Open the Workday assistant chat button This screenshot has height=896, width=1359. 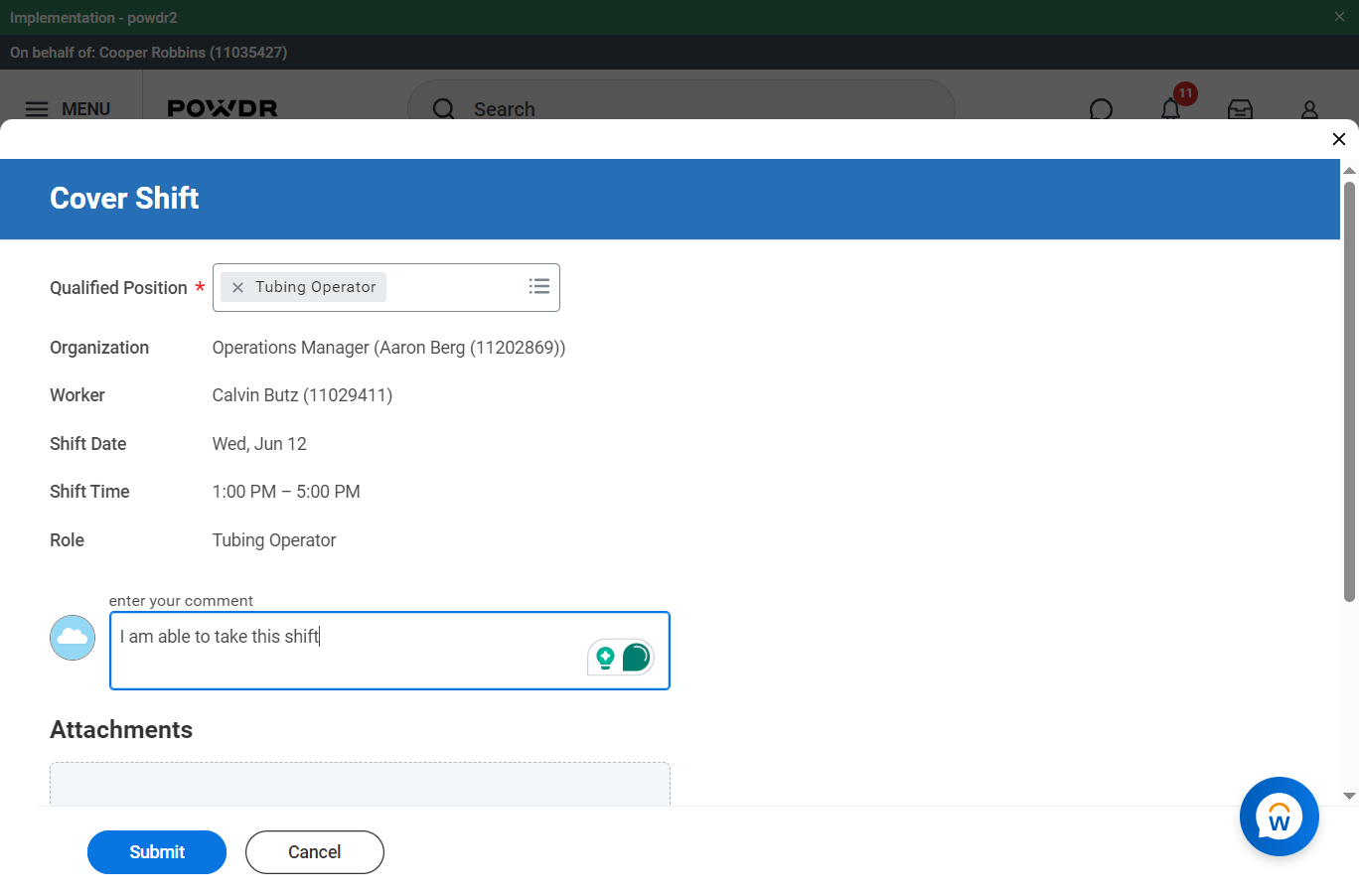[1279, 817]
